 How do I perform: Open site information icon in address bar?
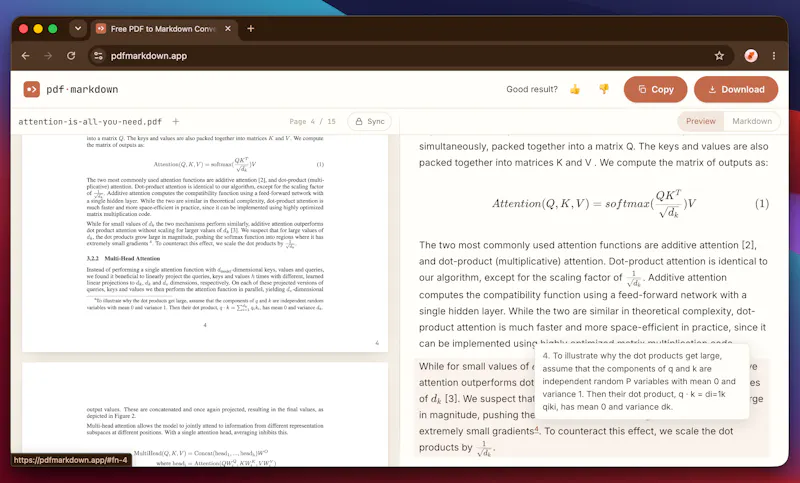[x=98, y=56]
